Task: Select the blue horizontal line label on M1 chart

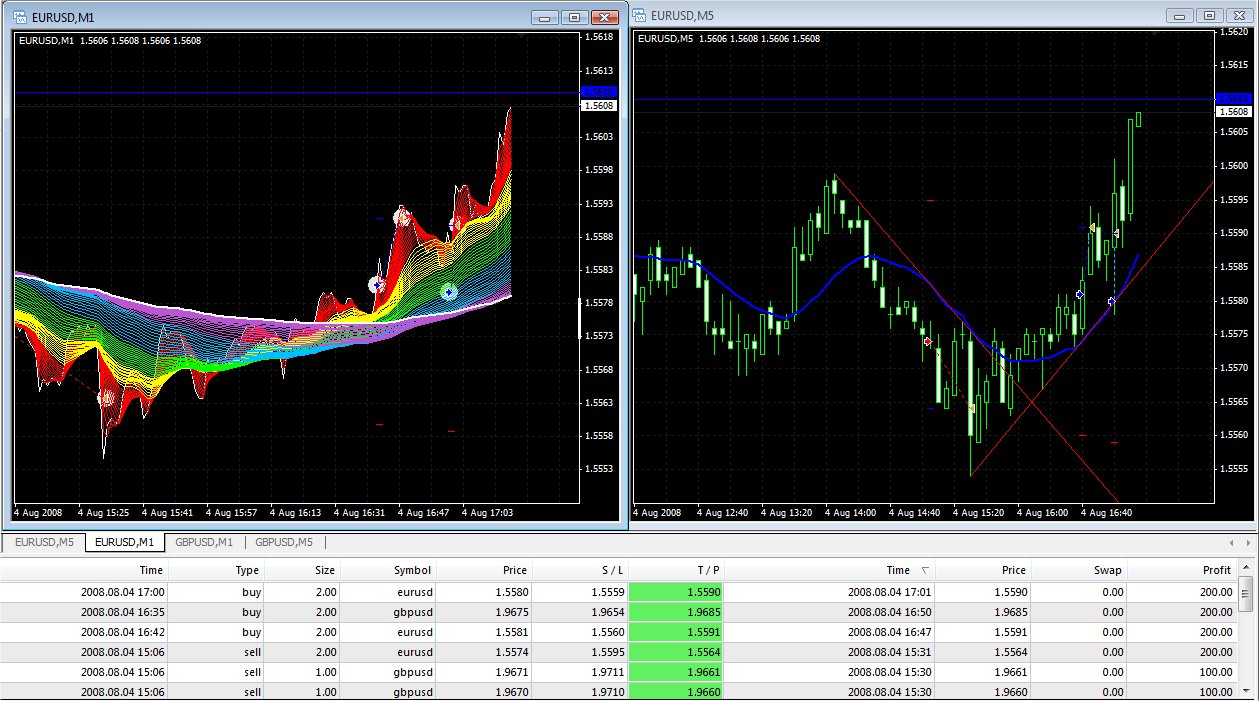Action: [x=598, y=92]
